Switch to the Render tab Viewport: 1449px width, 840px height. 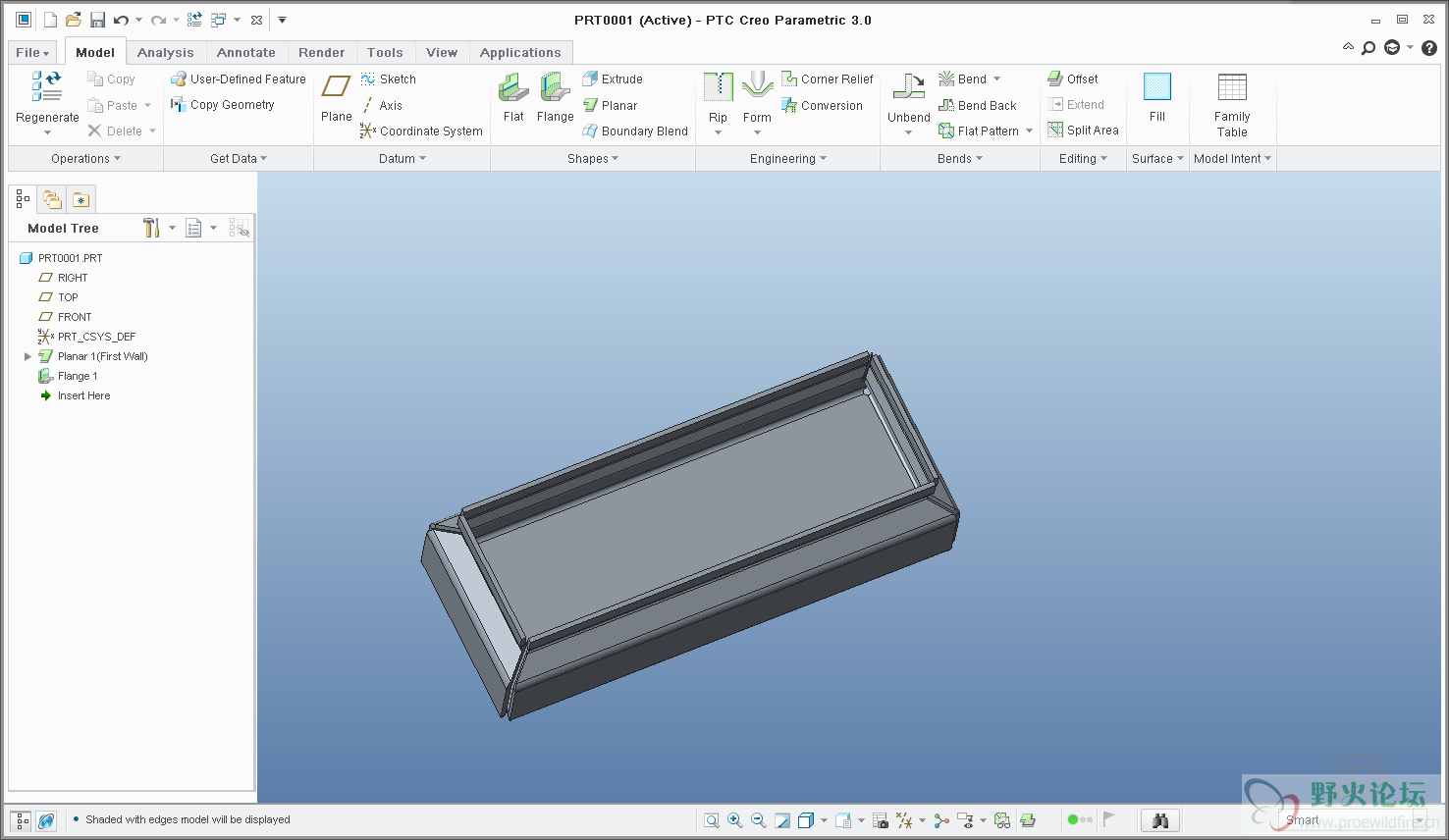tap(321, 53)
